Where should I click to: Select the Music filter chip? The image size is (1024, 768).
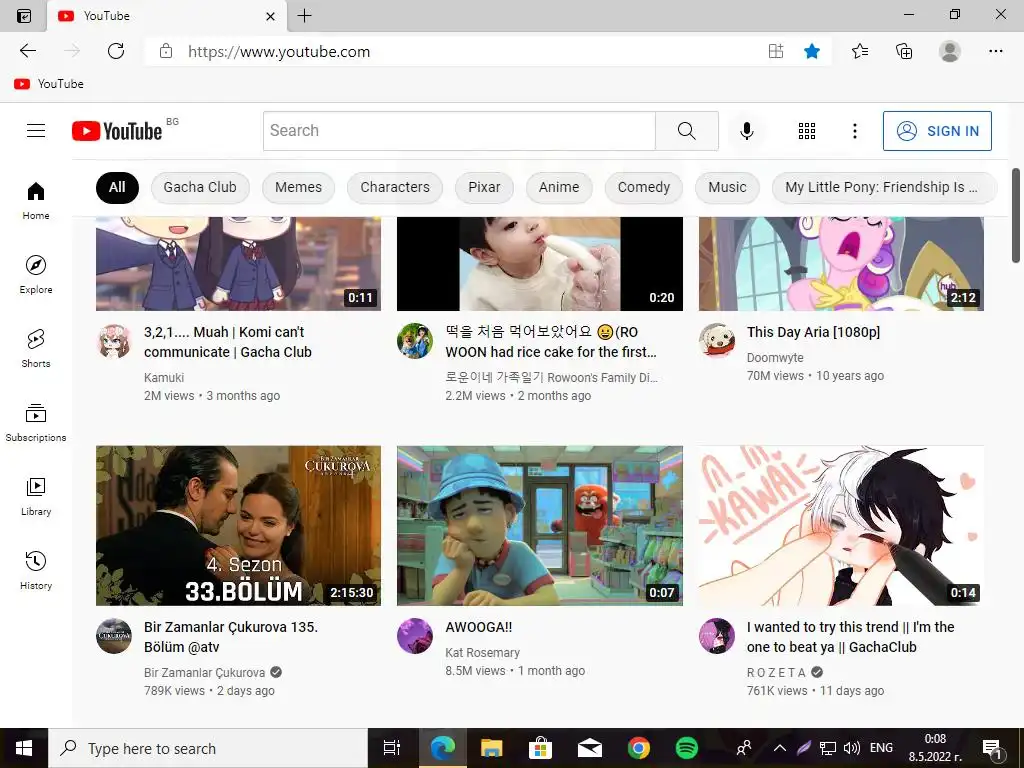[728, 187]
